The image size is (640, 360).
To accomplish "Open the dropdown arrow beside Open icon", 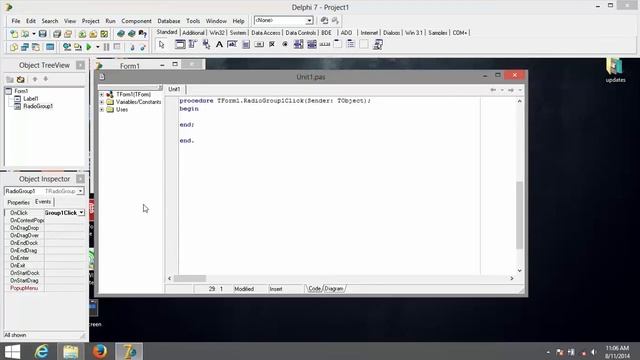I will [34, 34].
